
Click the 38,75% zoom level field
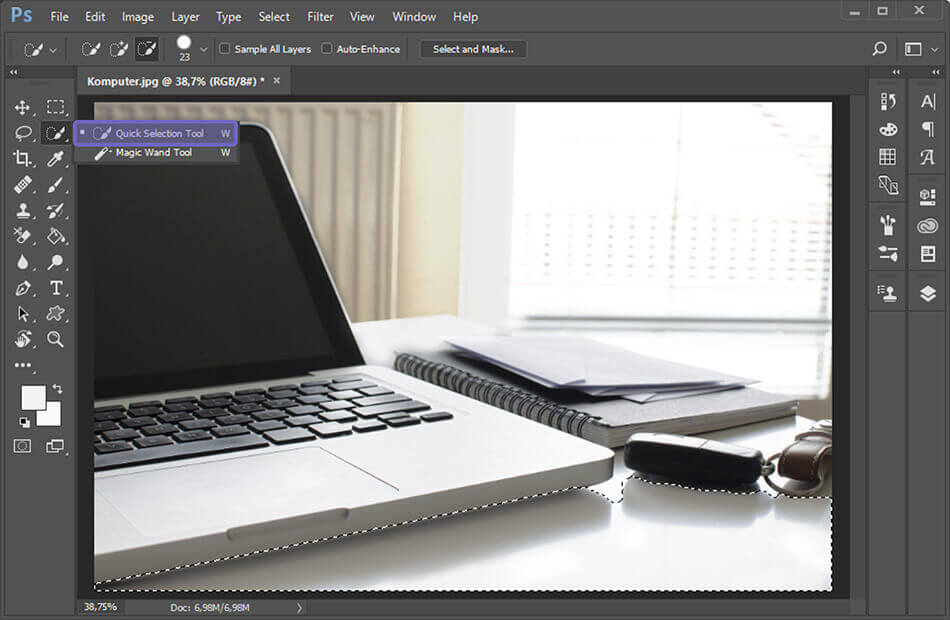coord(101,607)
